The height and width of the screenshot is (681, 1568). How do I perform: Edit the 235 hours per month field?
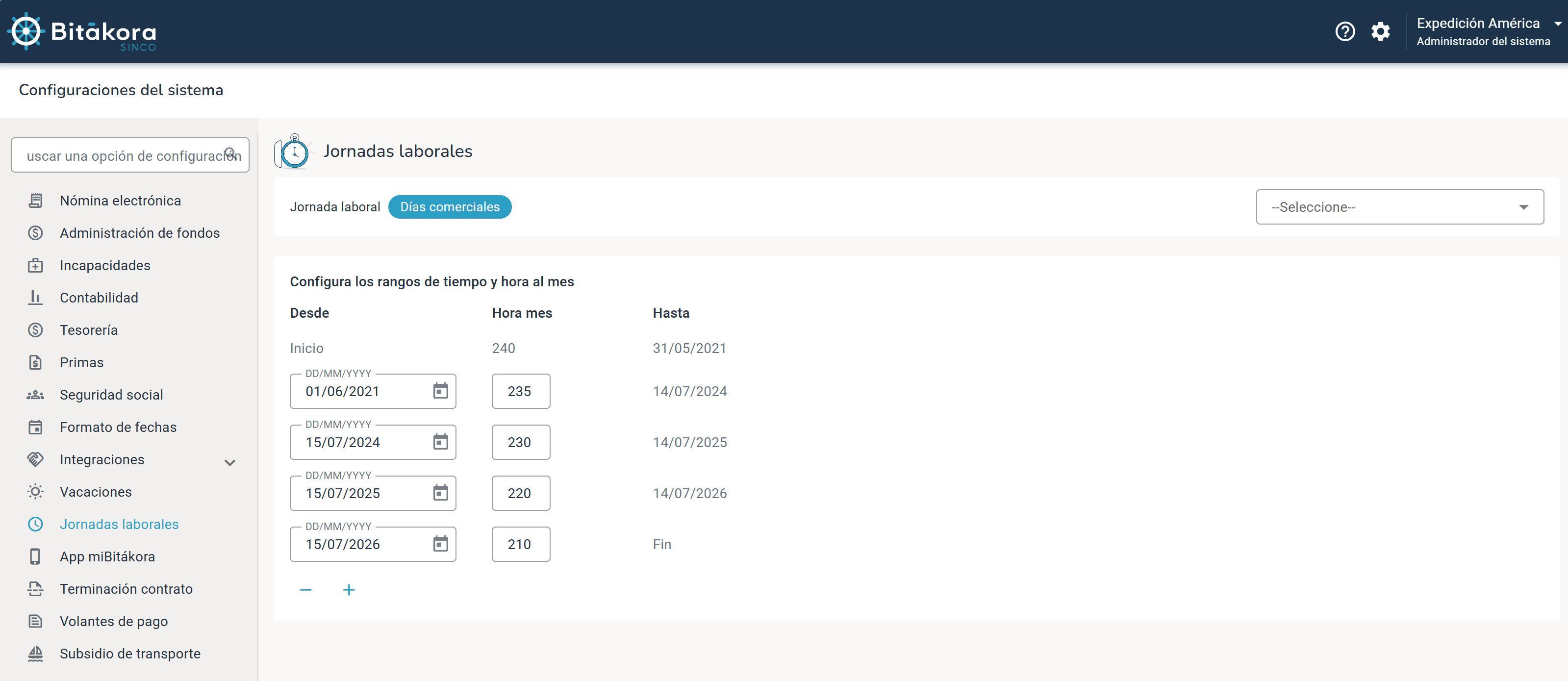click(x=521, y=391)
